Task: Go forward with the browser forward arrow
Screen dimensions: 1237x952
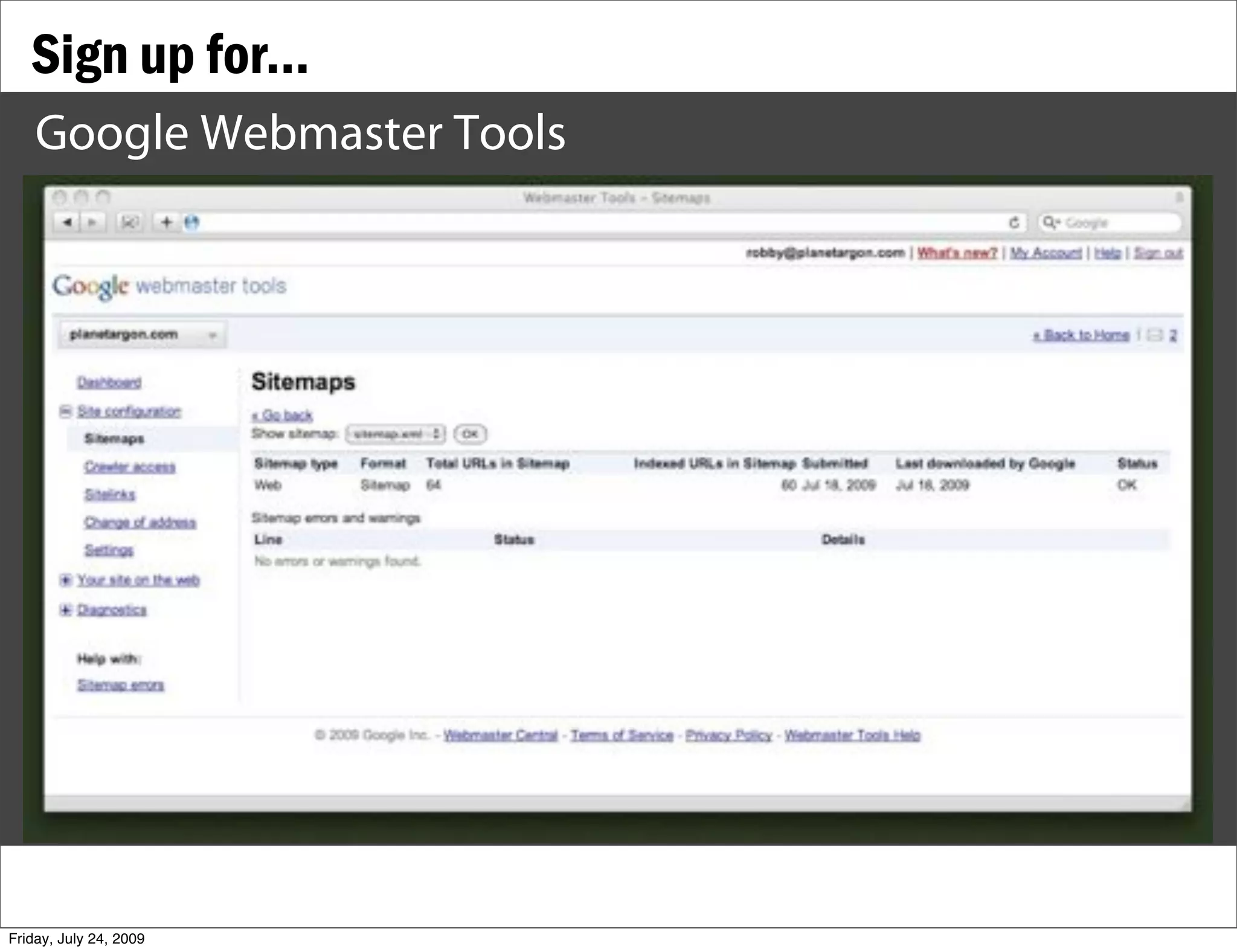Action: 92,222
